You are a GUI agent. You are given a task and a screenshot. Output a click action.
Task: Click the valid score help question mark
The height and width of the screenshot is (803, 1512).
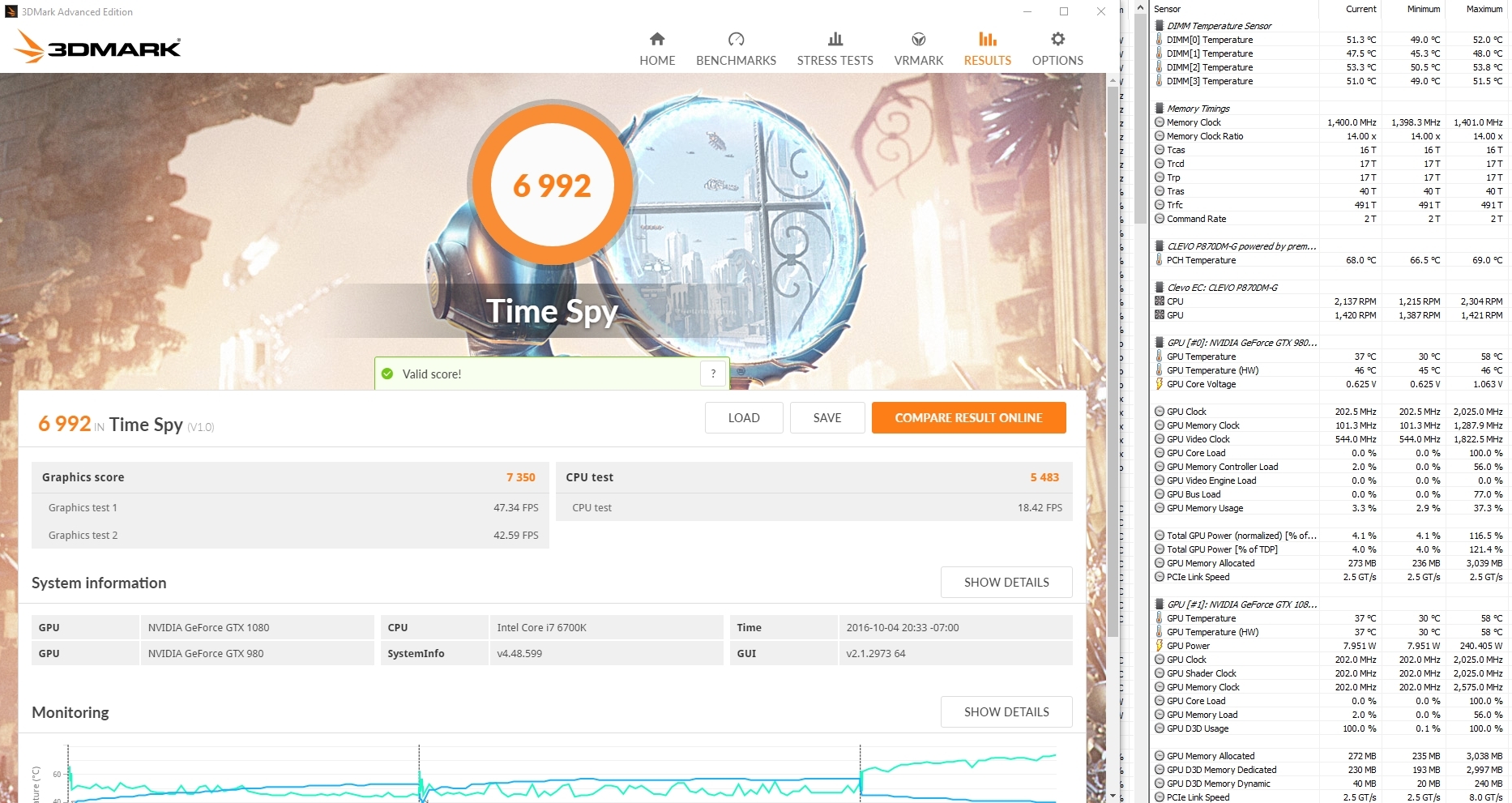pos(713,374)
